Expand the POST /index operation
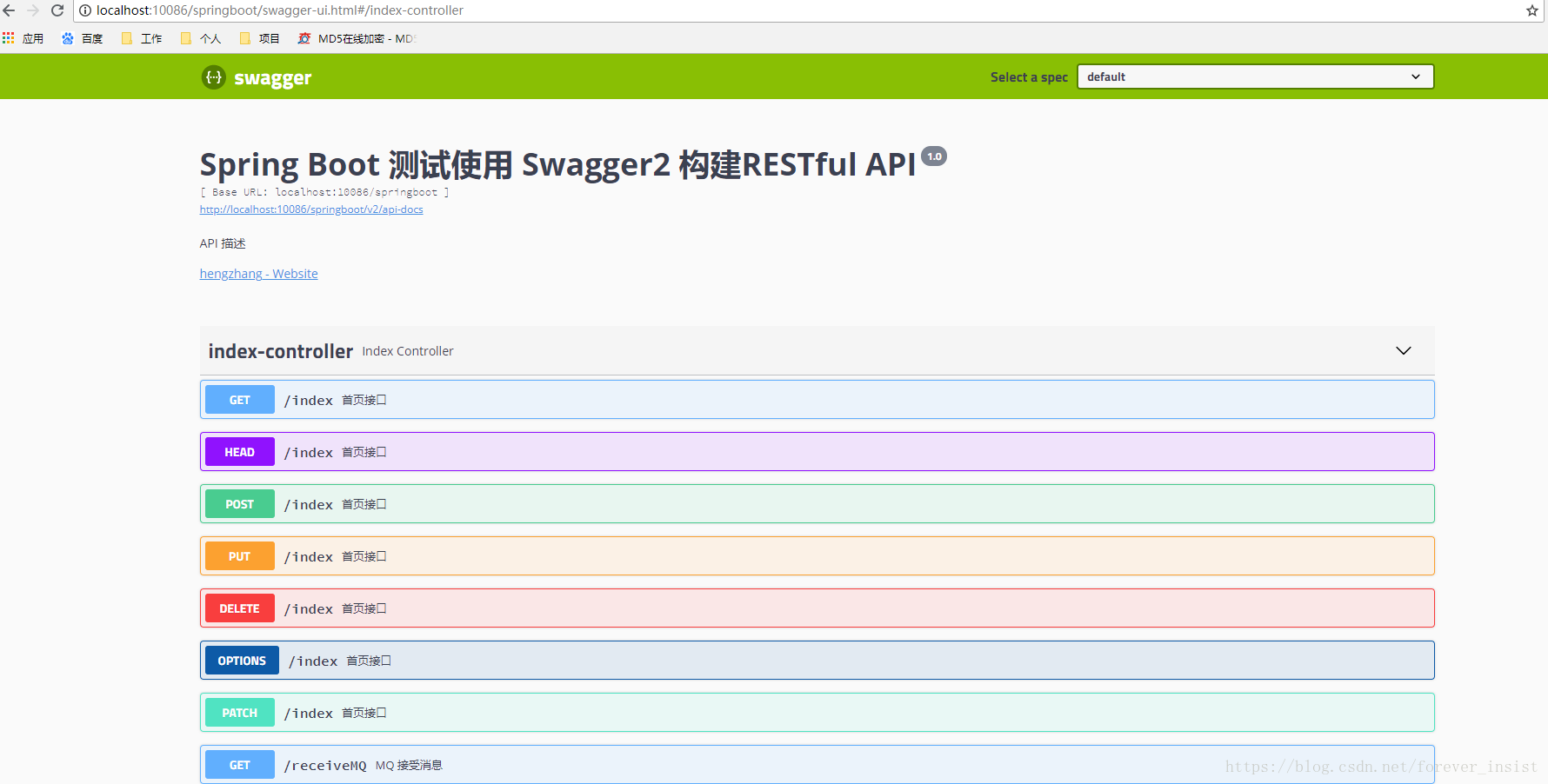Screen dimensions: 1548x784 817,504
